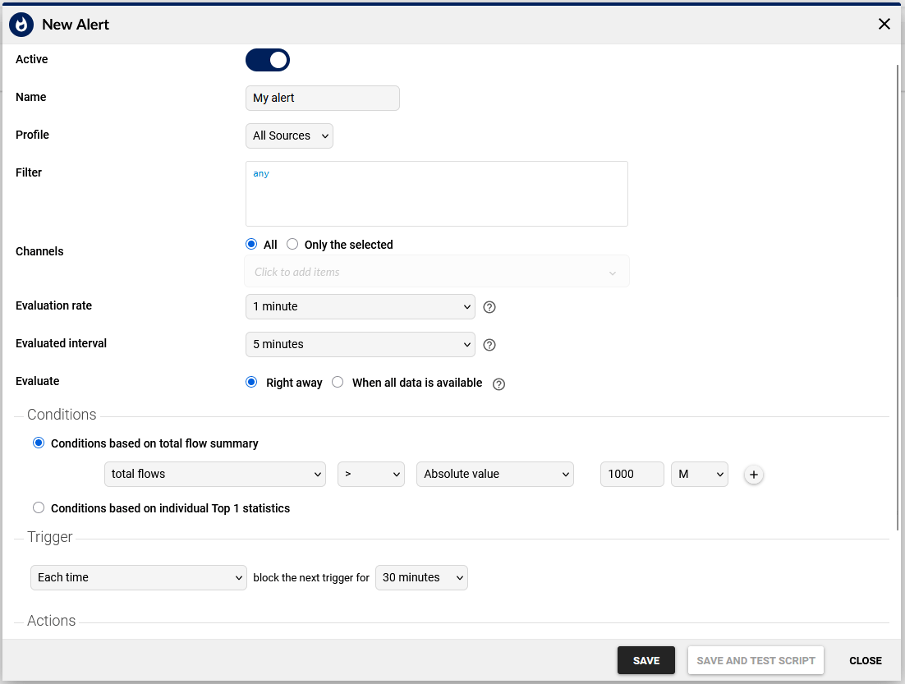Open the Evaluation rate help icon
The width and height of the screenshot is (906, 684).
pos(489,307)
